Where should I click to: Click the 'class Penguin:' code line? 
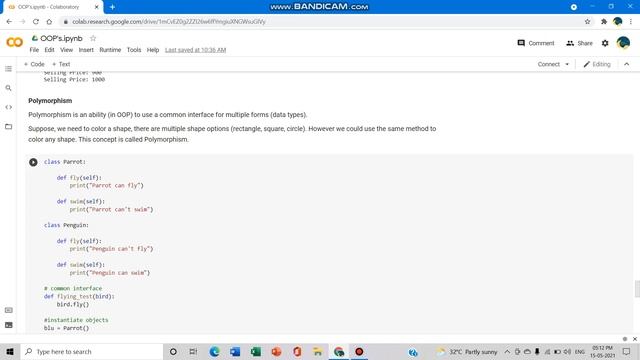point(66,225)
